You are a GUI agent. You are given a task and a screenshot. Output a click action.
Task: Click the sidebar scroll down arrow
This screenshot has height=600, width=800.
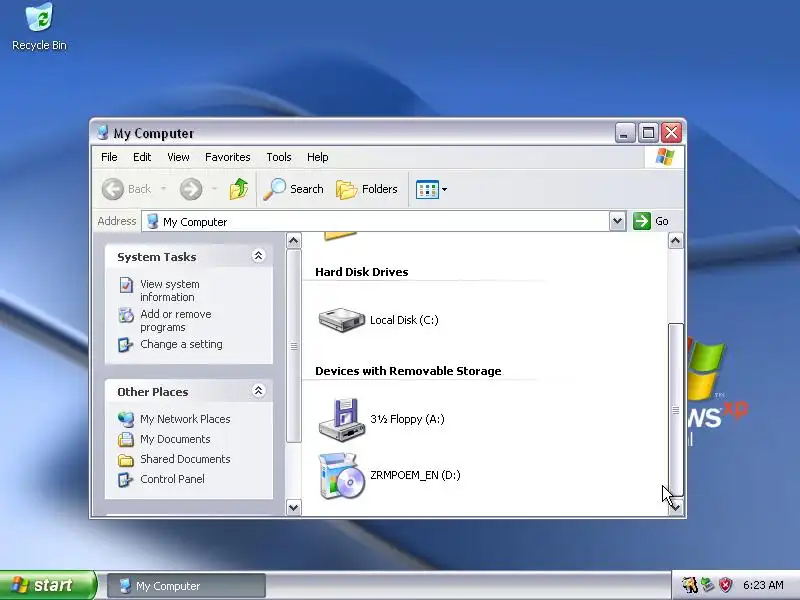pyautogui.click(x=293, y=507)
